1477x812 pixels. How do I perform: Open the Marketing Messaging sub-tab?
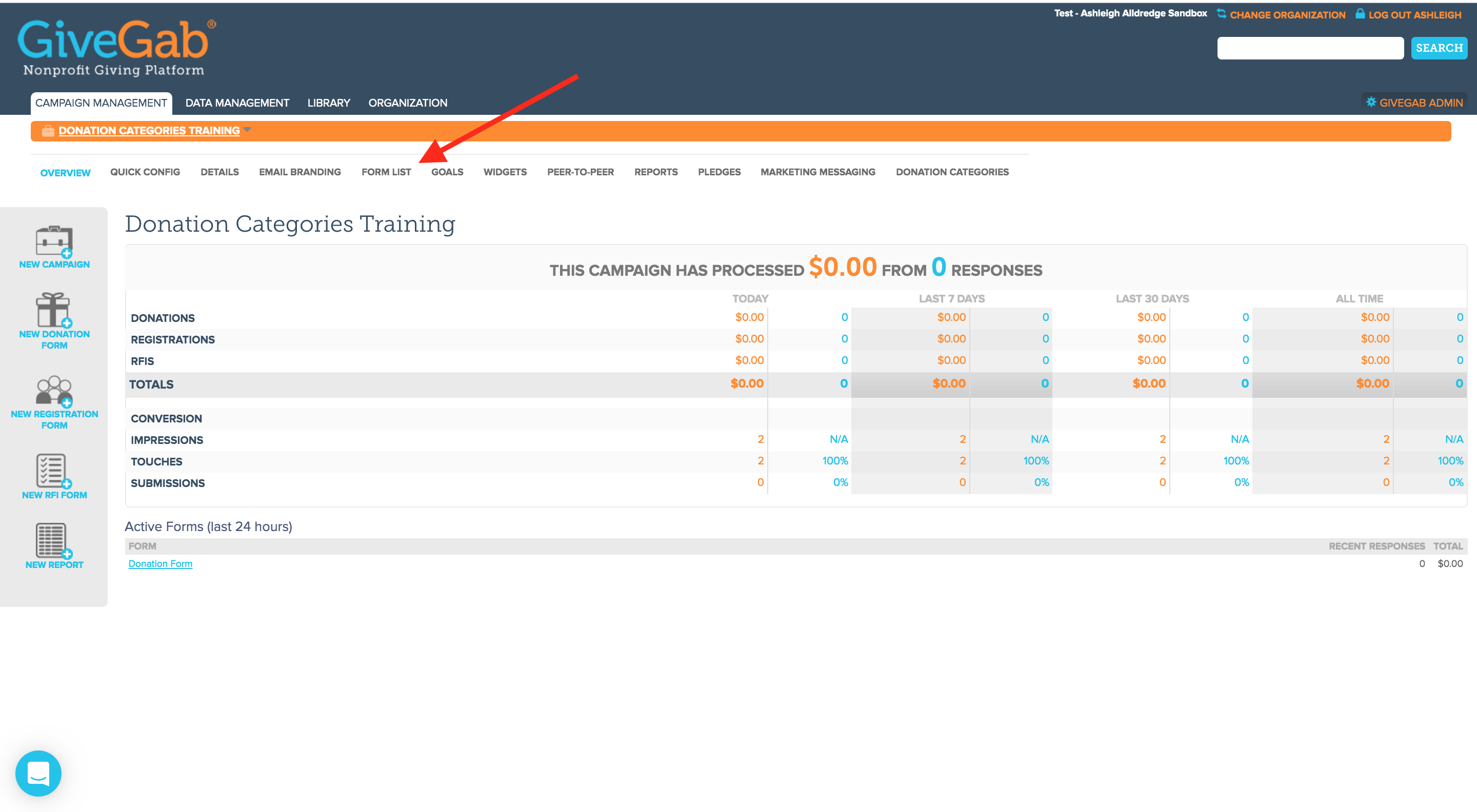tap(817, 172)
